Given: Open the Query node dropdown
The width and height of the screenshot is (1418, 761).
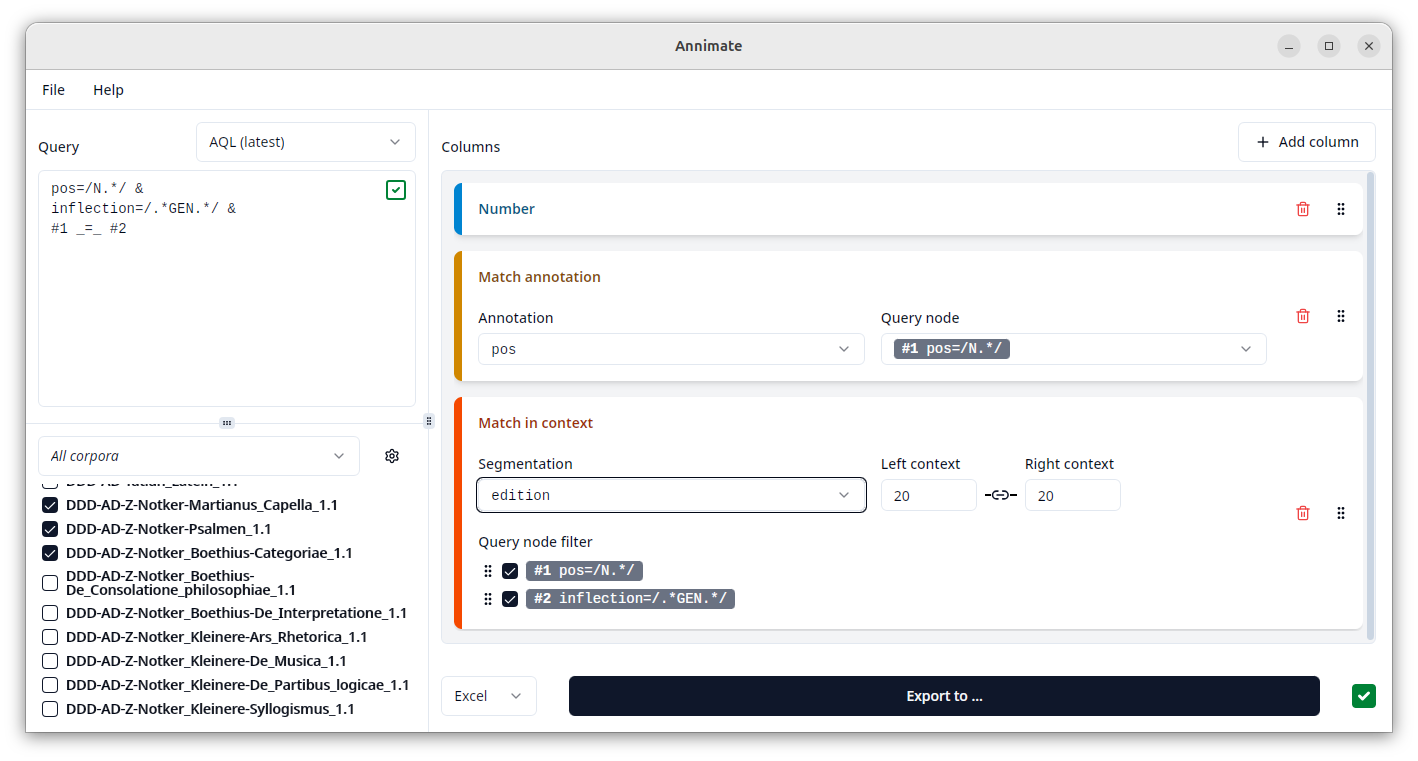Looking at the screenshot, I should pos(1073,349).
